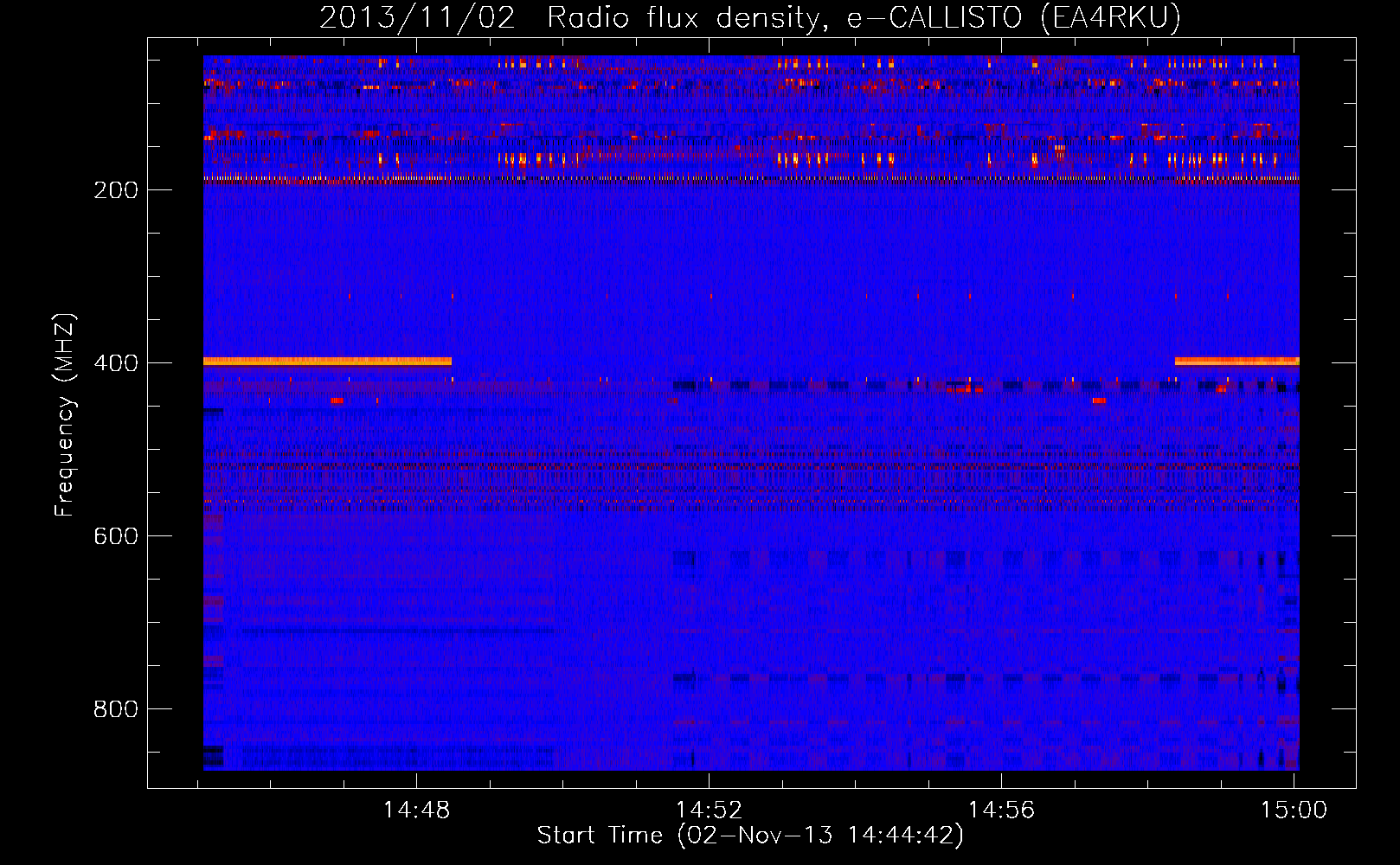Click the '14:56' time axis label
Viewport: 1400px width, 865px height.
pos(1001,811)
